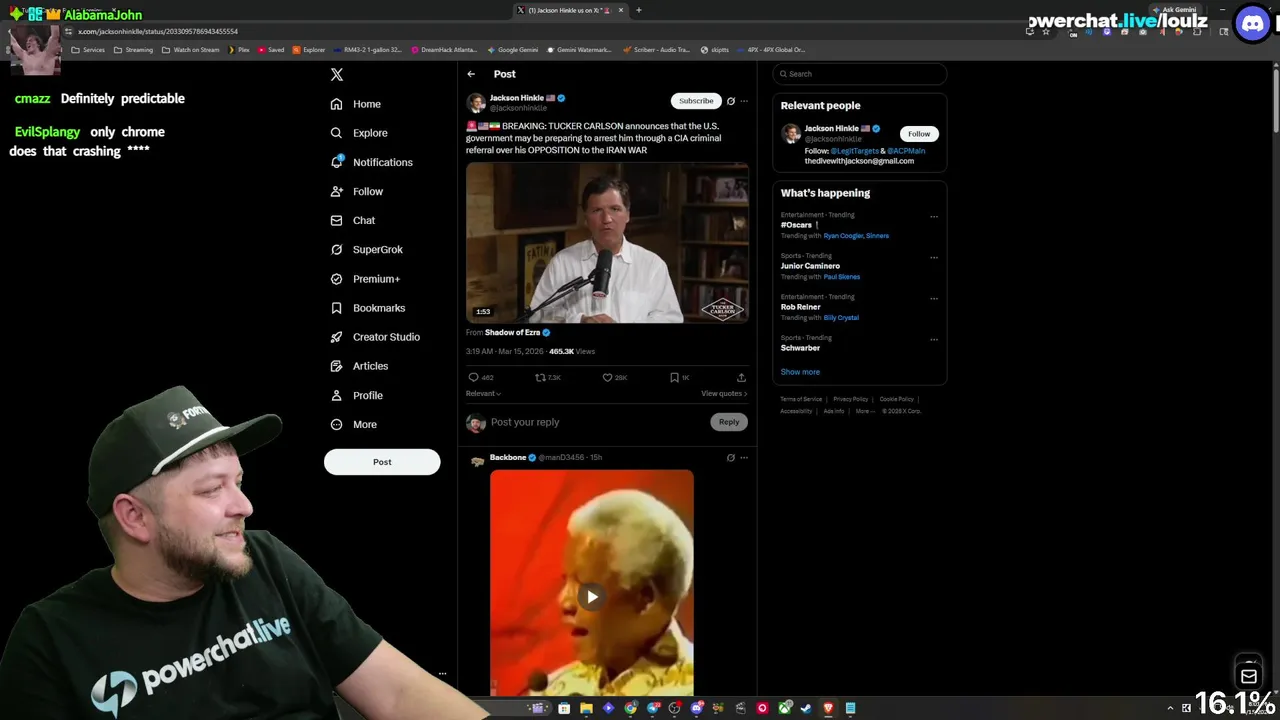Open more options for Rob Reiner trend

(934, 298)
